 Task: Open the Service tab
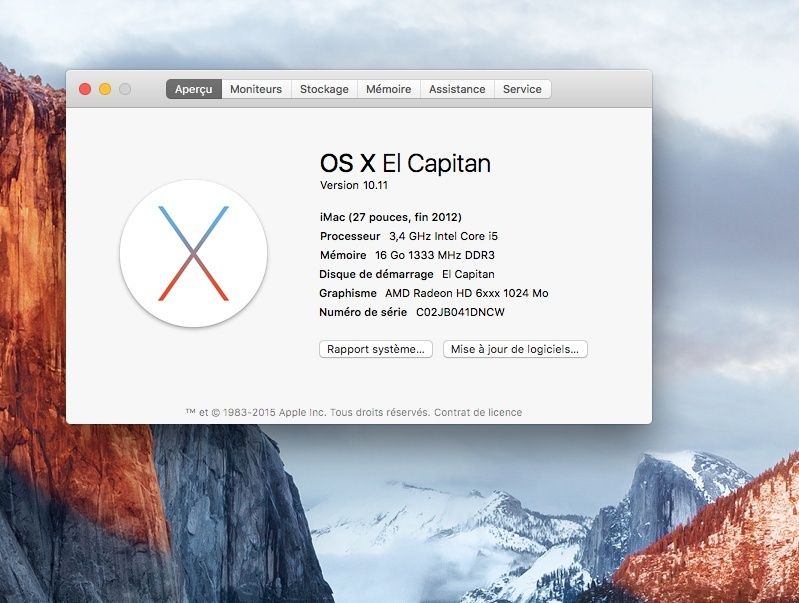click(x=522, y=89)
